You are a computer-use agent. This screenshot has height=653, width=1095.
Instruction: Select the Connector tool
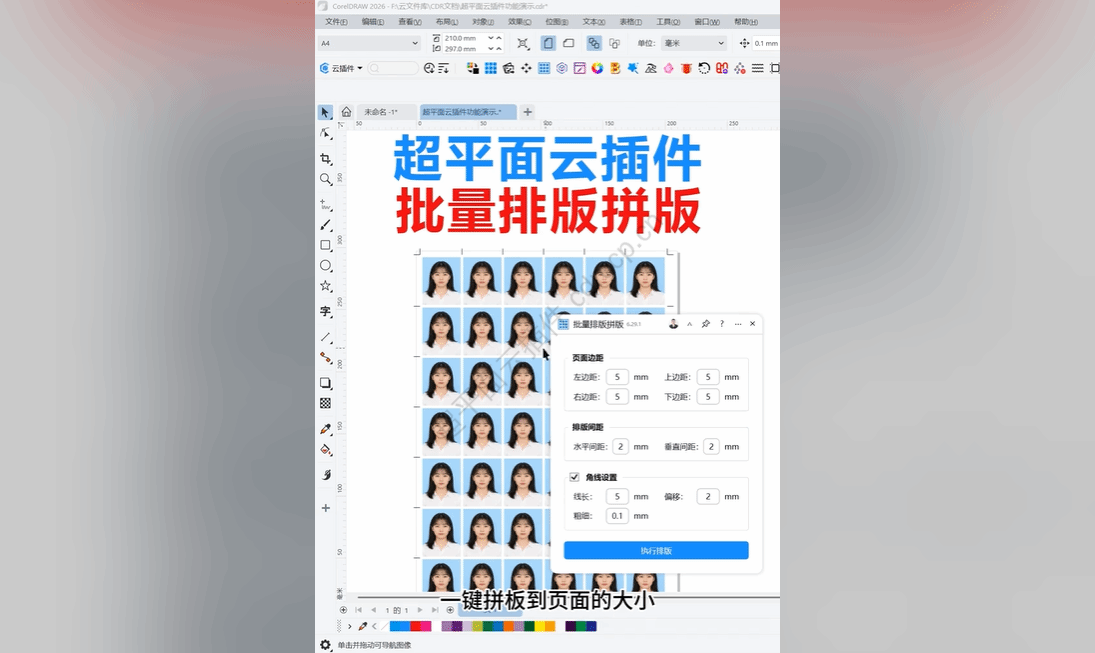325,358
